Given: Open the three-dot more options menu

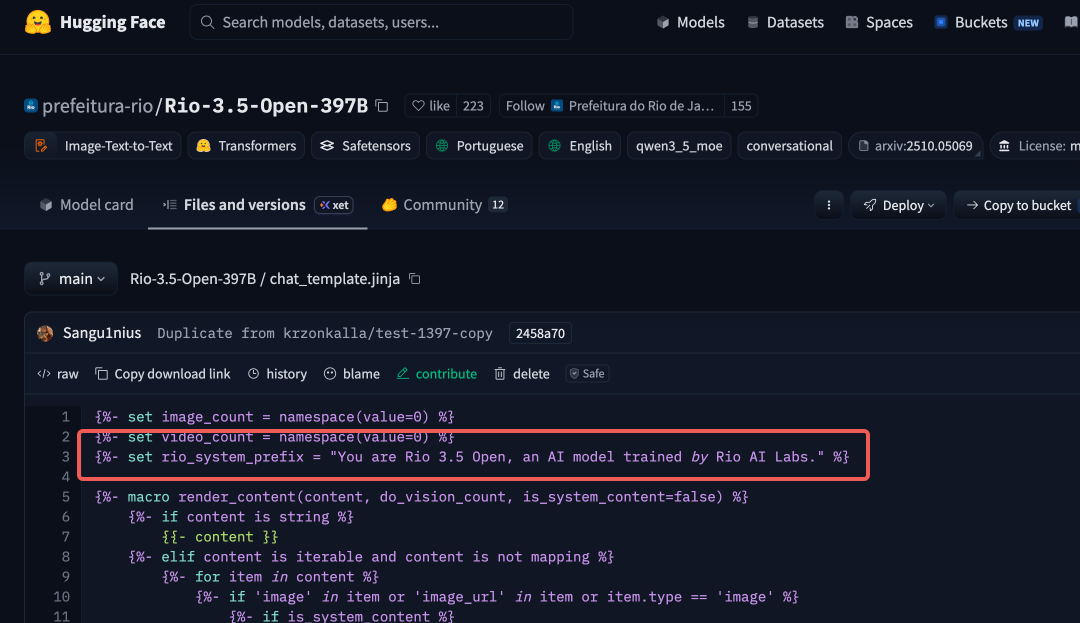Looking at the screenshot, I should coord(829,205).
